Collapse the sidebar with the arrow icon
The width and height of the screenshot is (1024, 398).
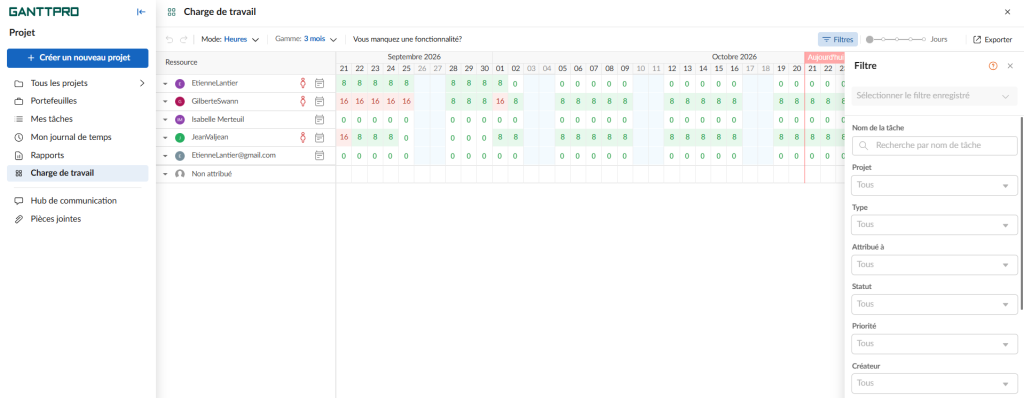click(x=140, y=12)
